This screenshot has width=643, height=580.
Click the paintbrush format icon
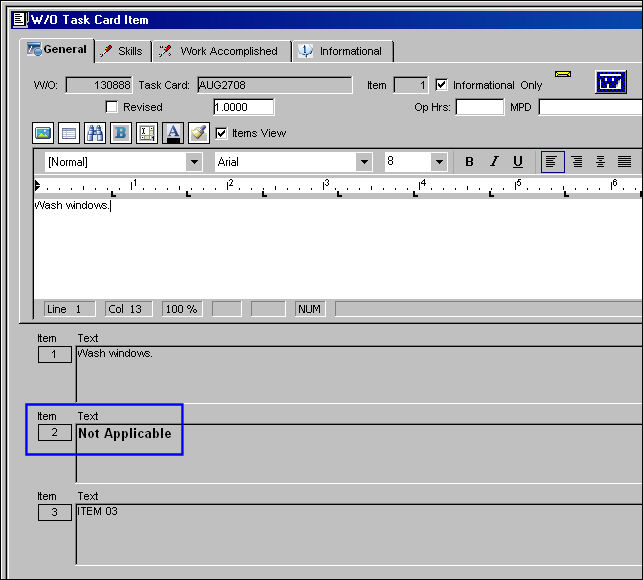point(198,133)
